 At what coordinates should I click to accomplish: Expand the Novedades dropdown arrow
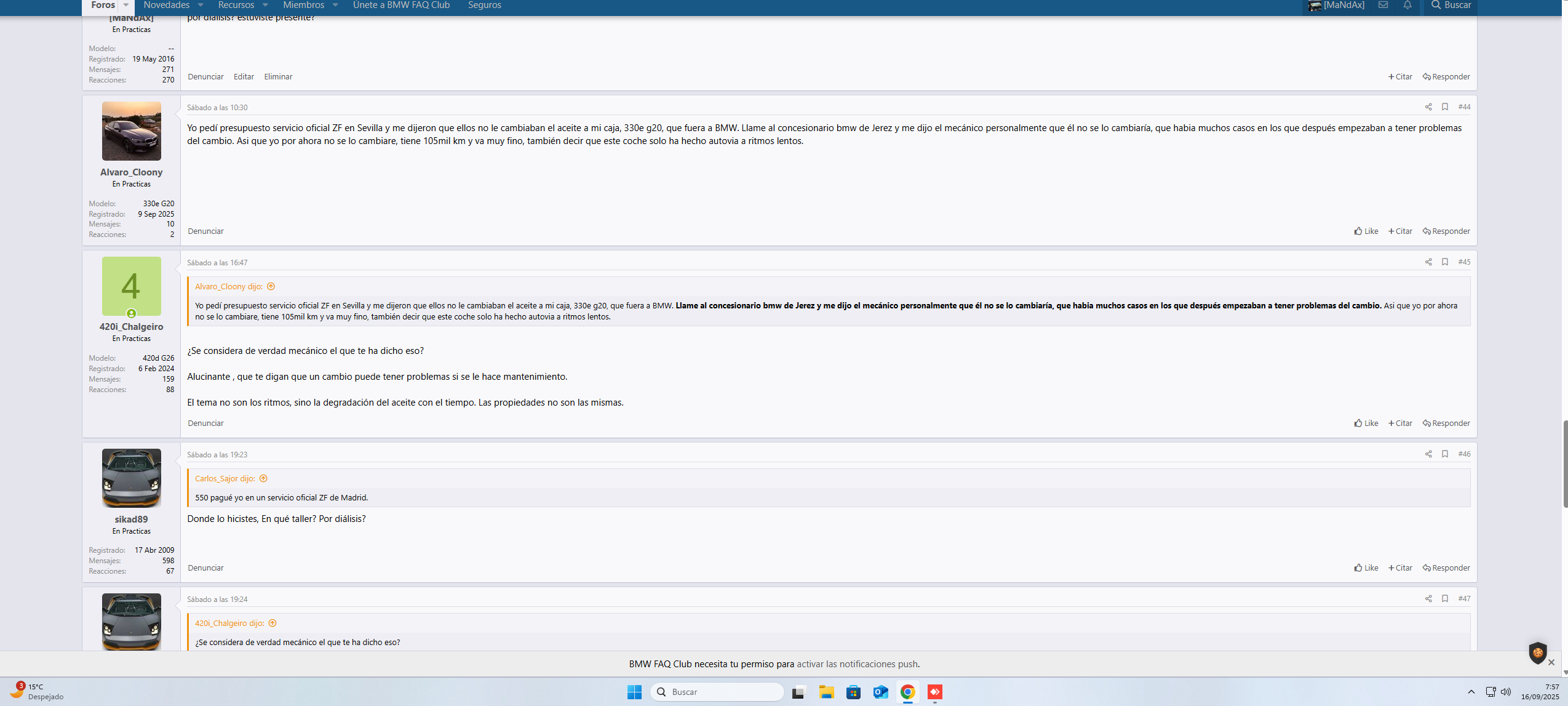201,5
